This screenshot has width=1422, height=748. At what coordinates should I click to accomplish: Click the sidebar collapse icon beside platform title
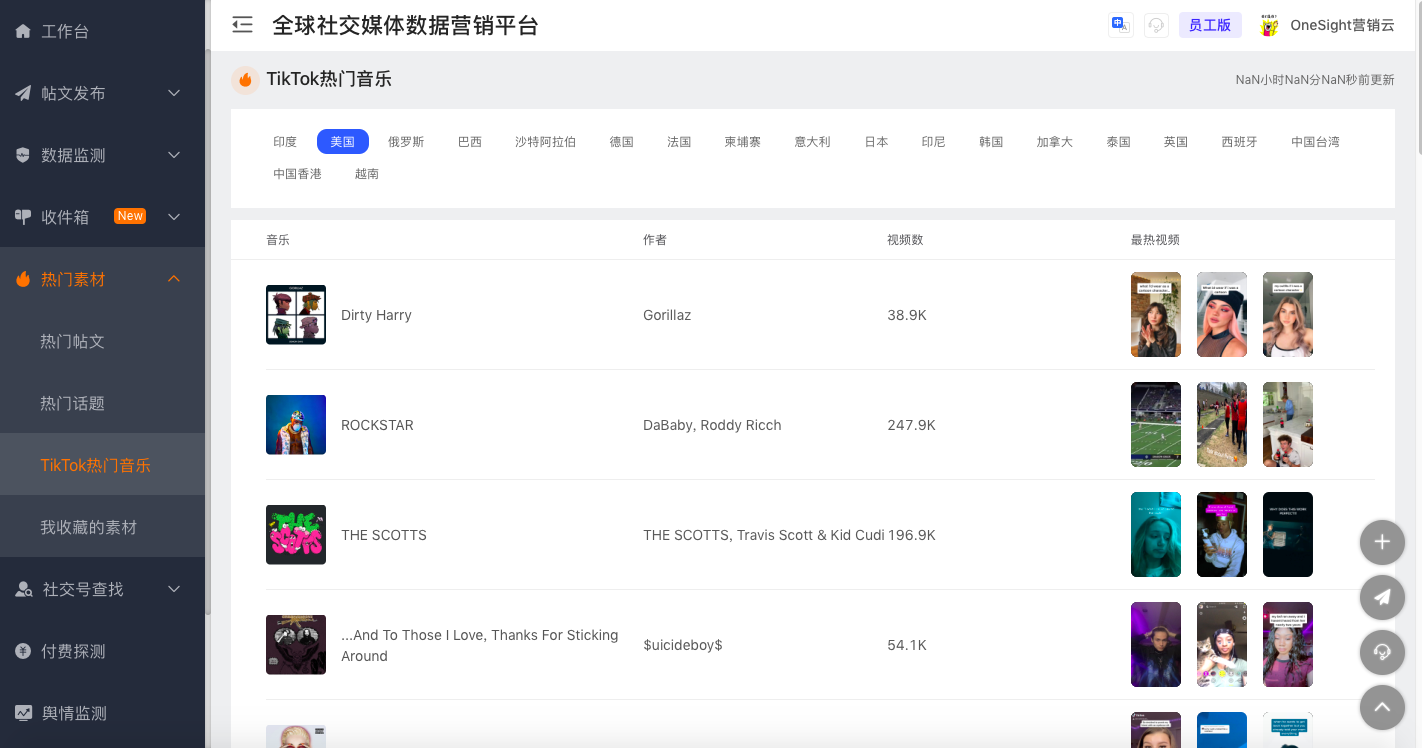click(x=242, y=25)
